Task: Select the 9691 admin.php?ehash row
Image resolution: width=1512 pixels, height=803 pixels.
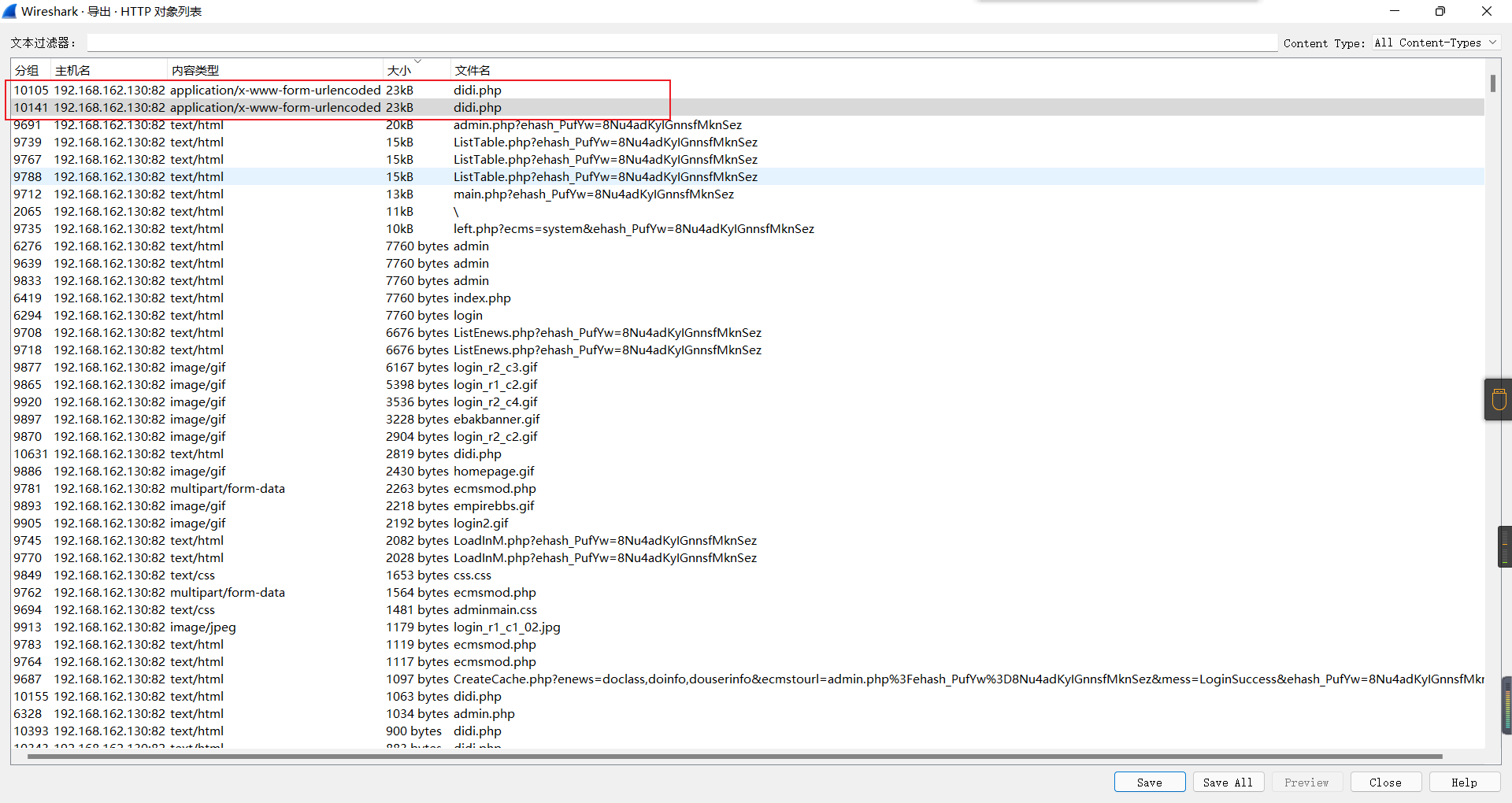Action: coord(747,125)
